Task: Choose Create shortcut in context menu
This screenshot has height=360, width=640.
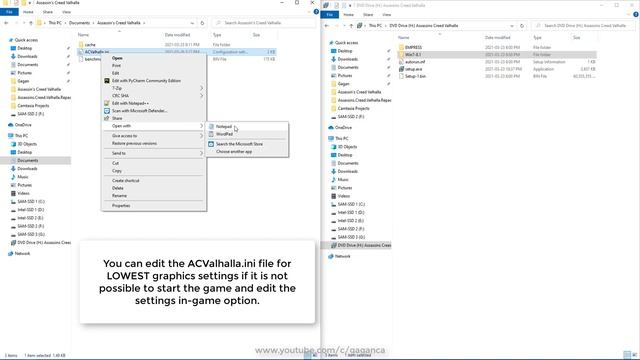Action: (126, 181)
